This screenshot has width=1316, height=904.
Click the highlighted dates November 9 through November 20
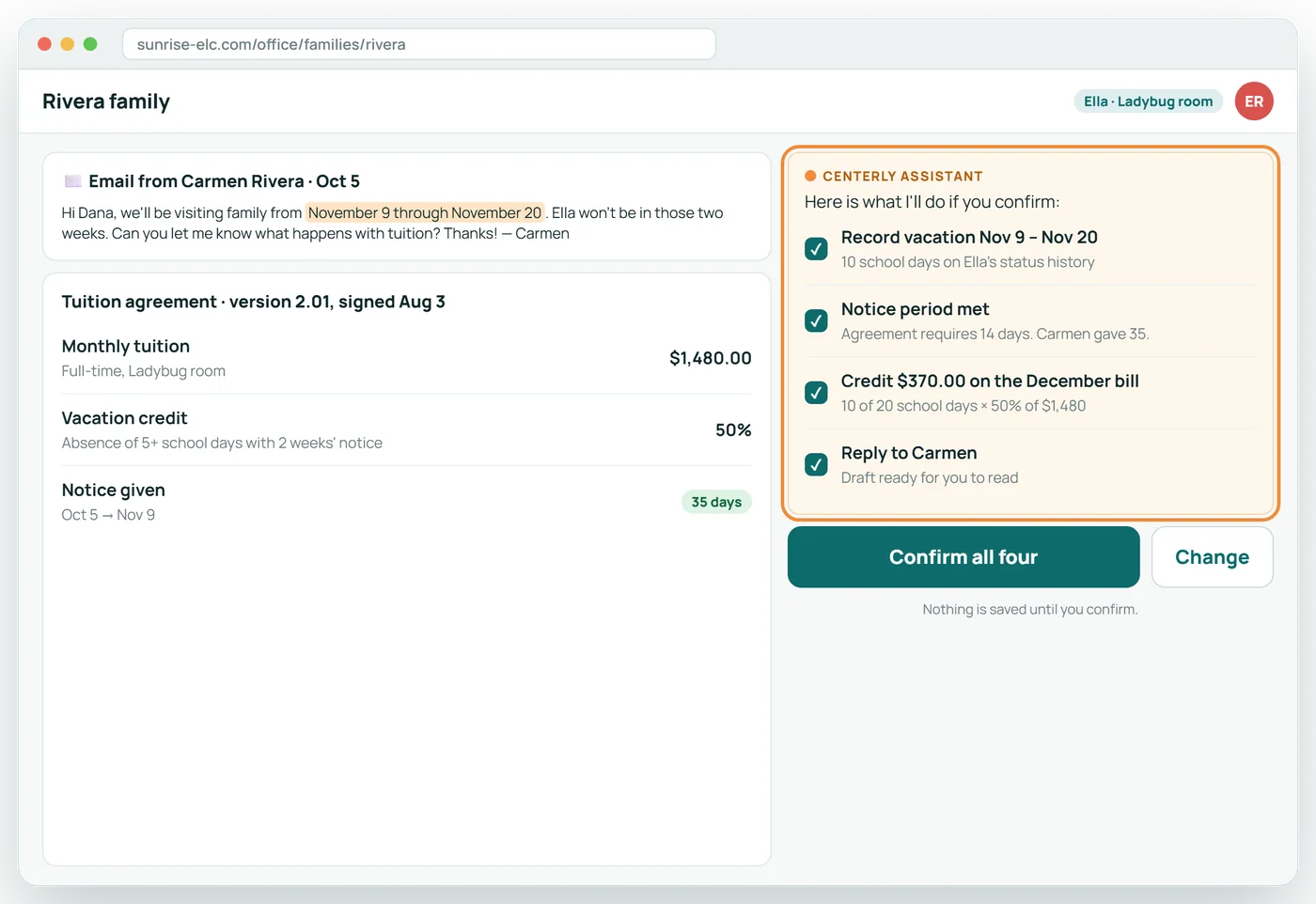pos(425,212)
